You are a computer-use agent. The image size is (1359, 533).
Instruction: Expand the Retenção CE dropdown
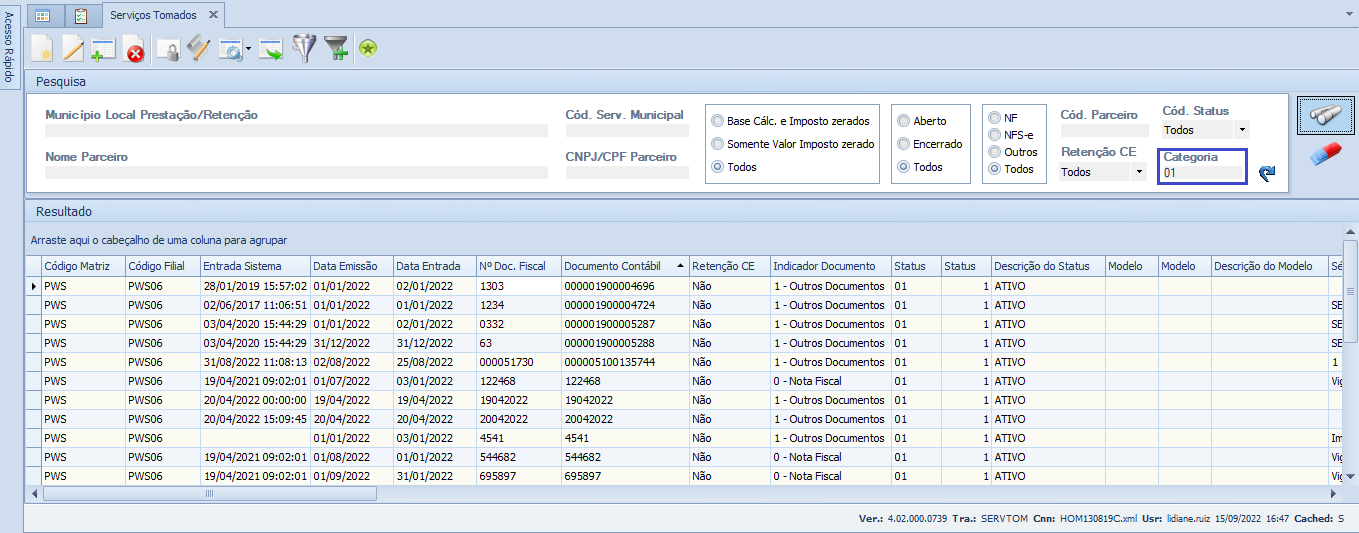click(1138, 172)
